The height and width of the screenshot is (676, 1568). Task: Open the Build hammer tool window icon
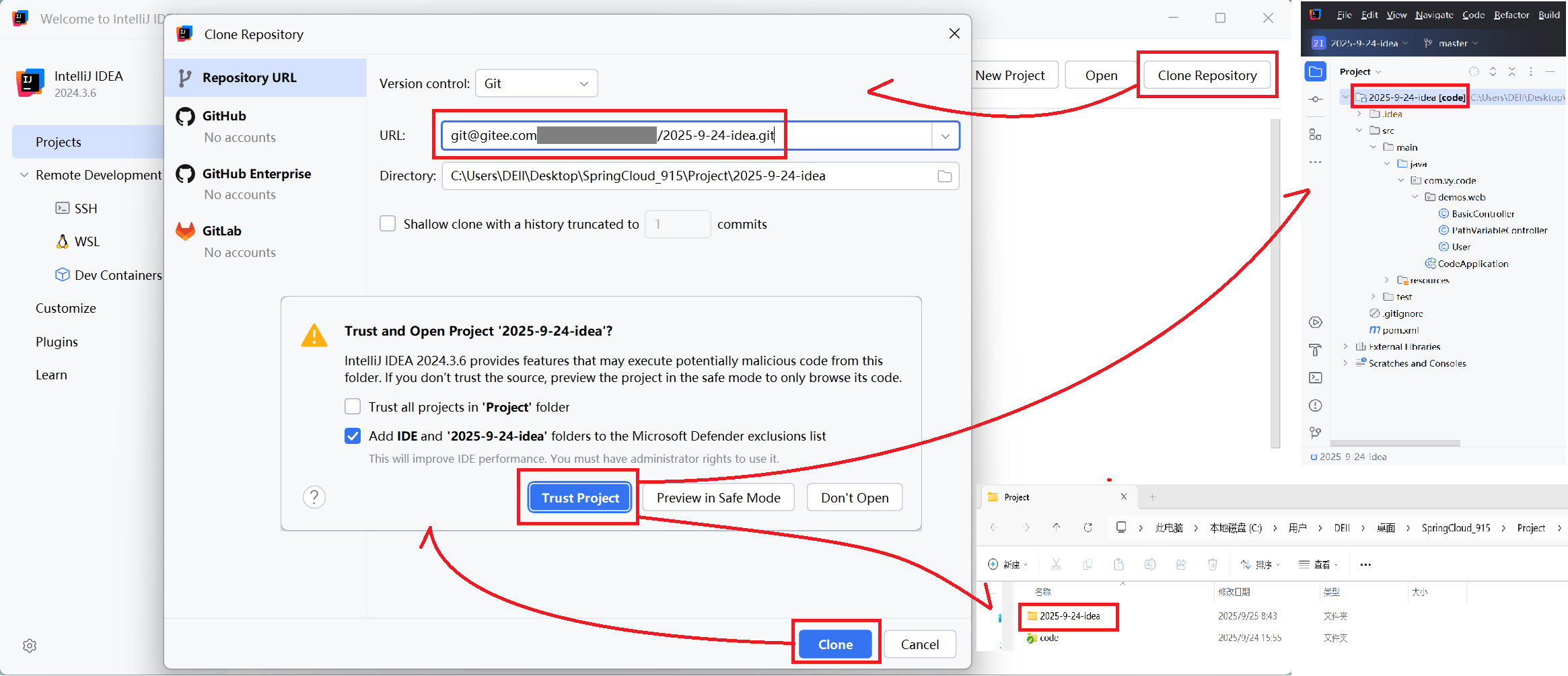1316,350
